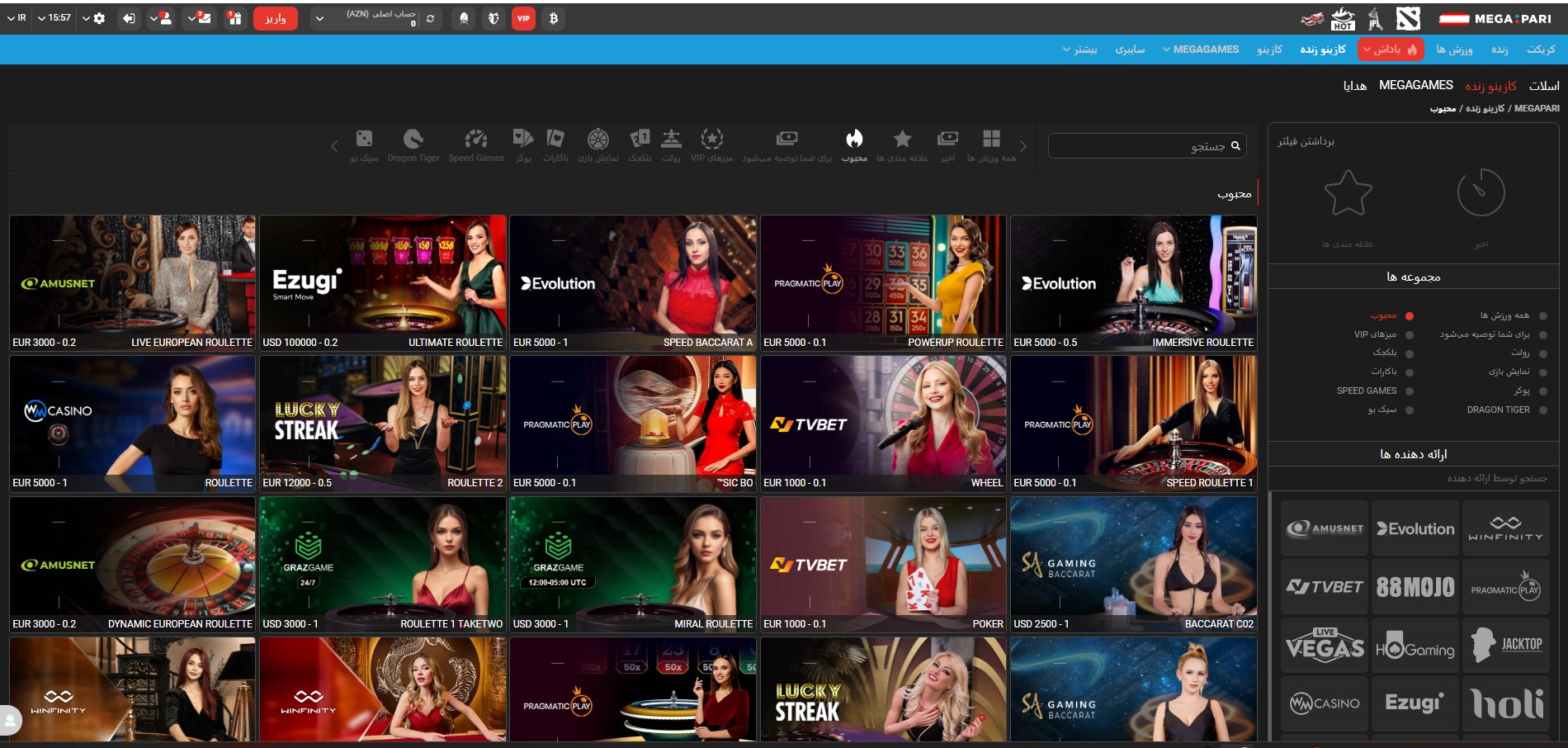The height and width of the screenshot is (748, 1568).
Task: Open the MEGAGAMES dropdown in blue navbar
Action: [1201, 50]
